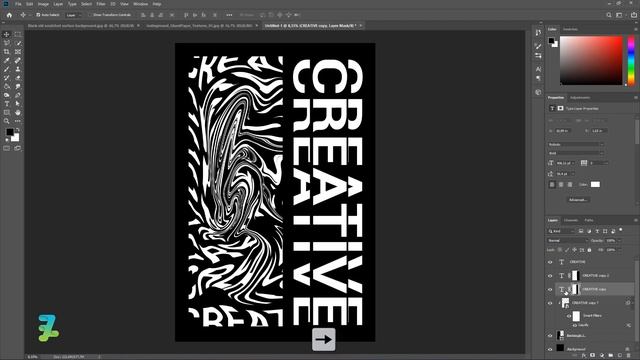The width and height of the screenshot is (640, 360).
Task: Toggle Smart Filters visibility eye
Action: coord(569,316)
